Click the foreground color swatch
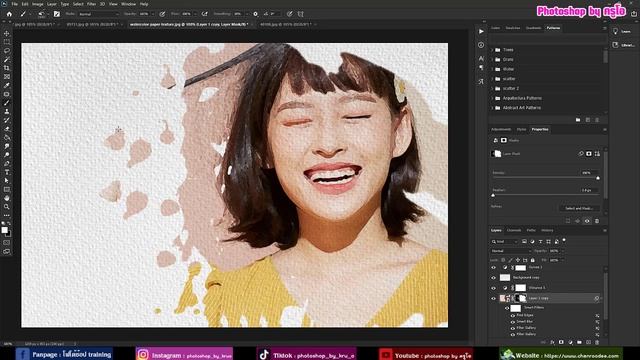 [x=4, y=230]
